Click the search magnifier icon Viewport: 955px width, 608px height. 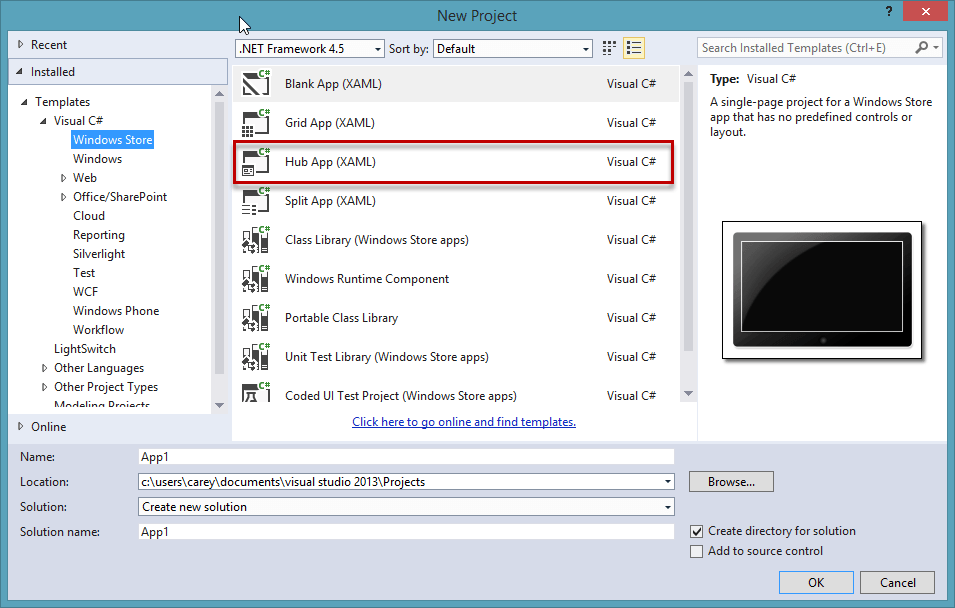tap(922, 48)
